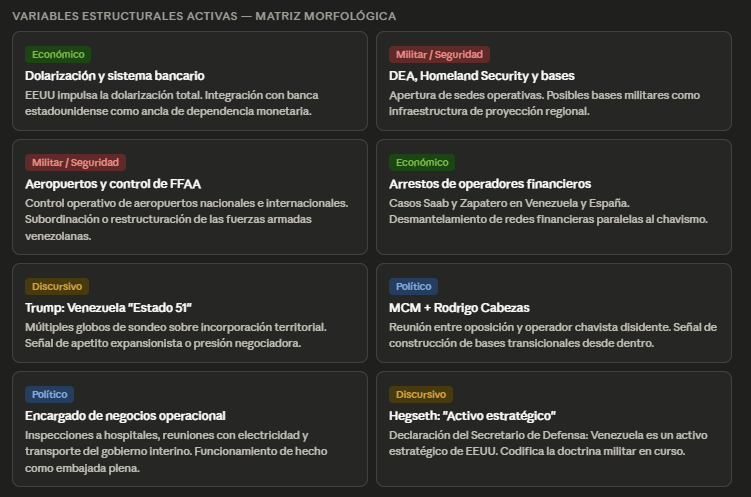
Task: Open the 'MCM + Rodrigo Cabezas' title
Action: tap(459, 308)
